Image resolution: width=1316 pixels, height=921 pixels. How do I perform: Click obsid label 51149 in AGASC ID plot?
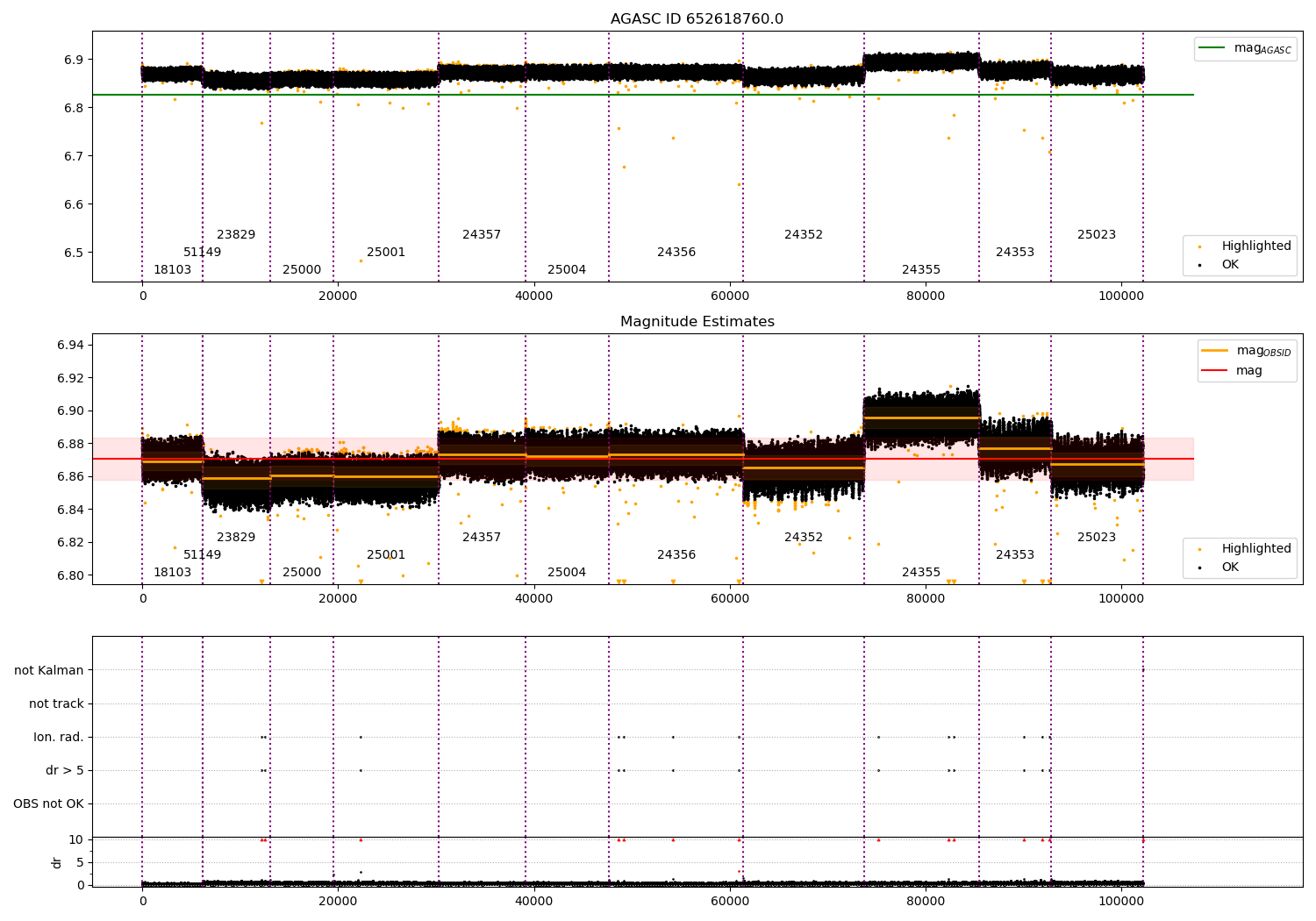[x=203, y=253]
